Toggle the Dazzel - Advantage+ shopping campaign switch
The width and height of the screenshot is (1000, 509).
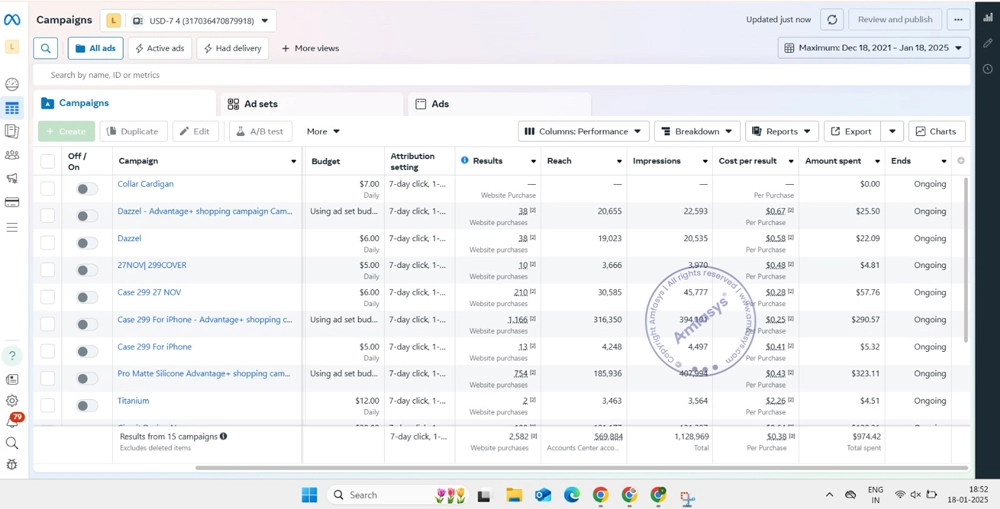[87, 216]
